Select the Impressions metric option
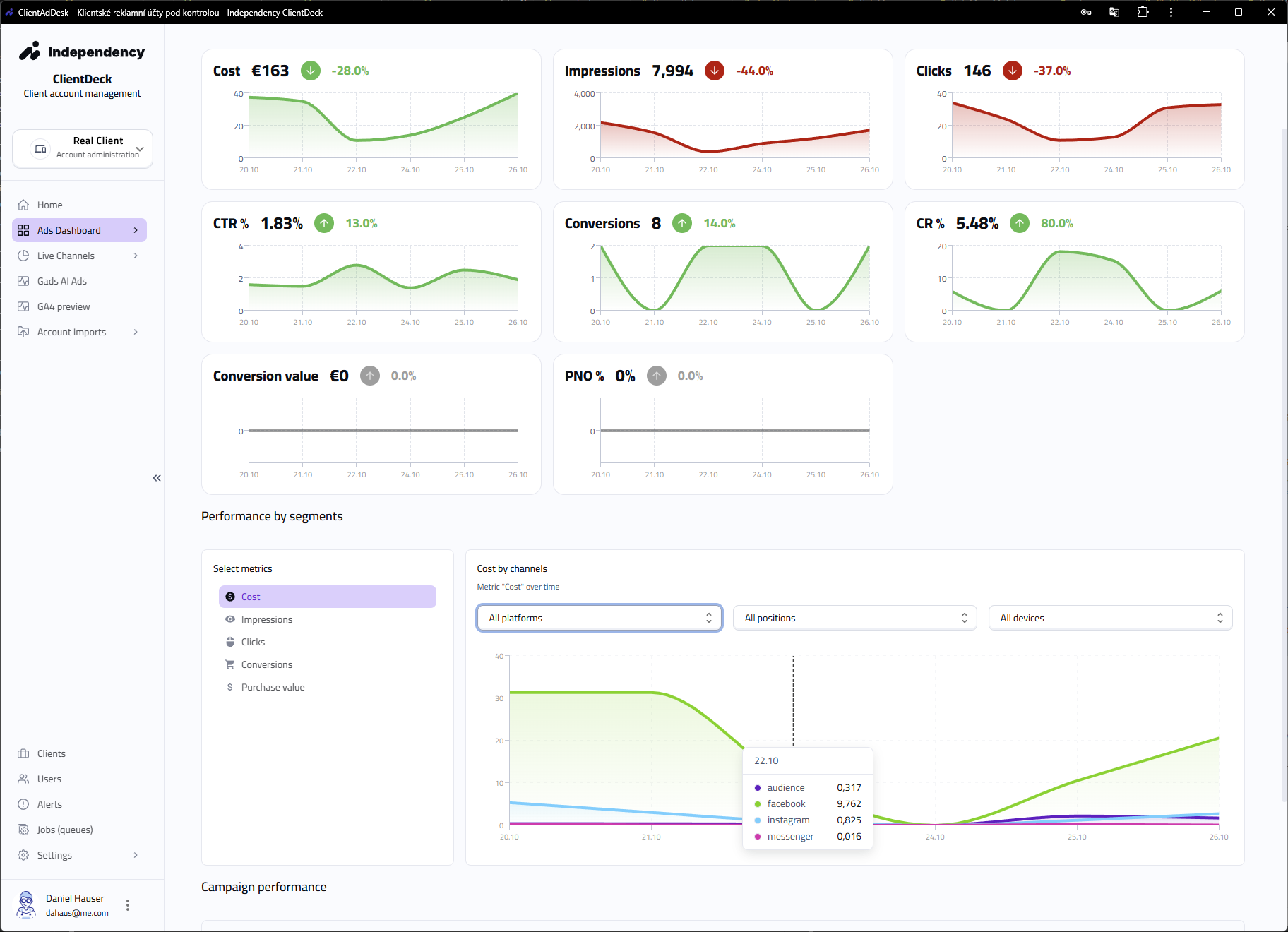Image resolution: width=1288 pixels, height=932 pixels. coord(266,619)
